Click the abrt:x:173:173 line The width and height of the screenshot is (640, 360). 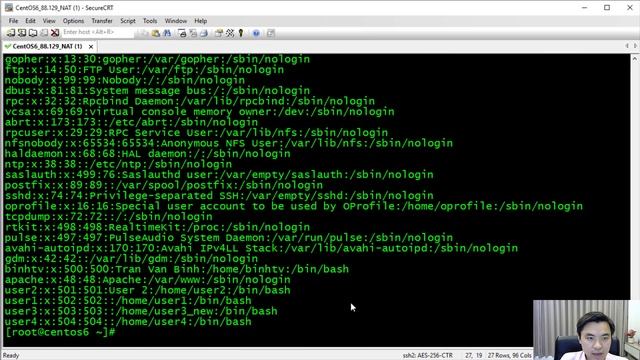coord(131,122)
